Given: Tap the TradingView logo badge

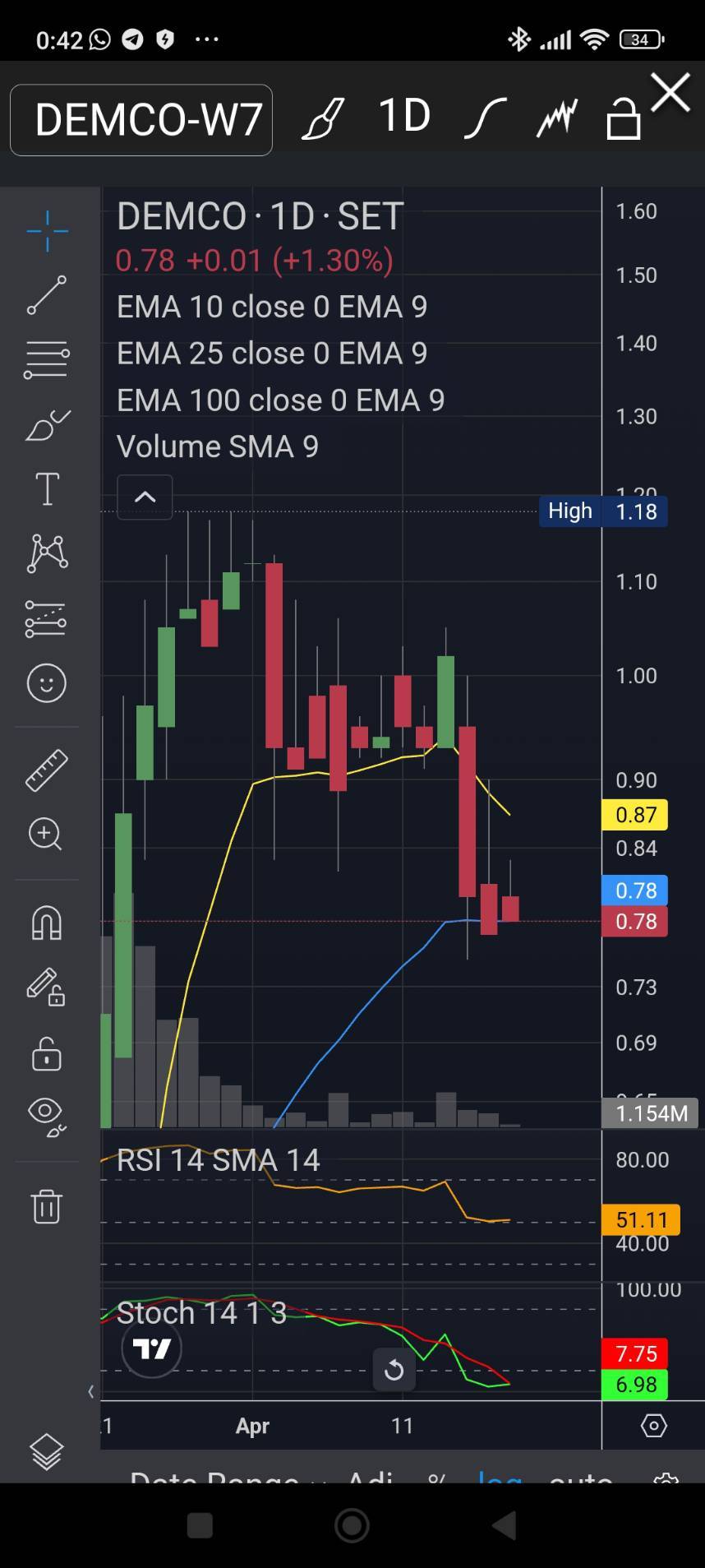Looking at the screenshot, I should click(152, 1348).
